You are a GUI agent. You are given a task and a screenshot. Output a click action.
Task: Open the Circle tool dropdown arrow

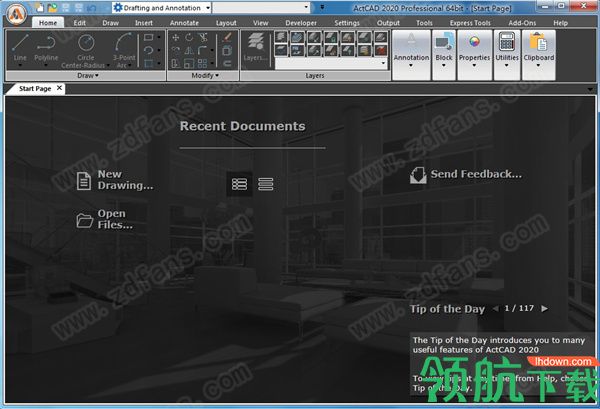(108, 65)
